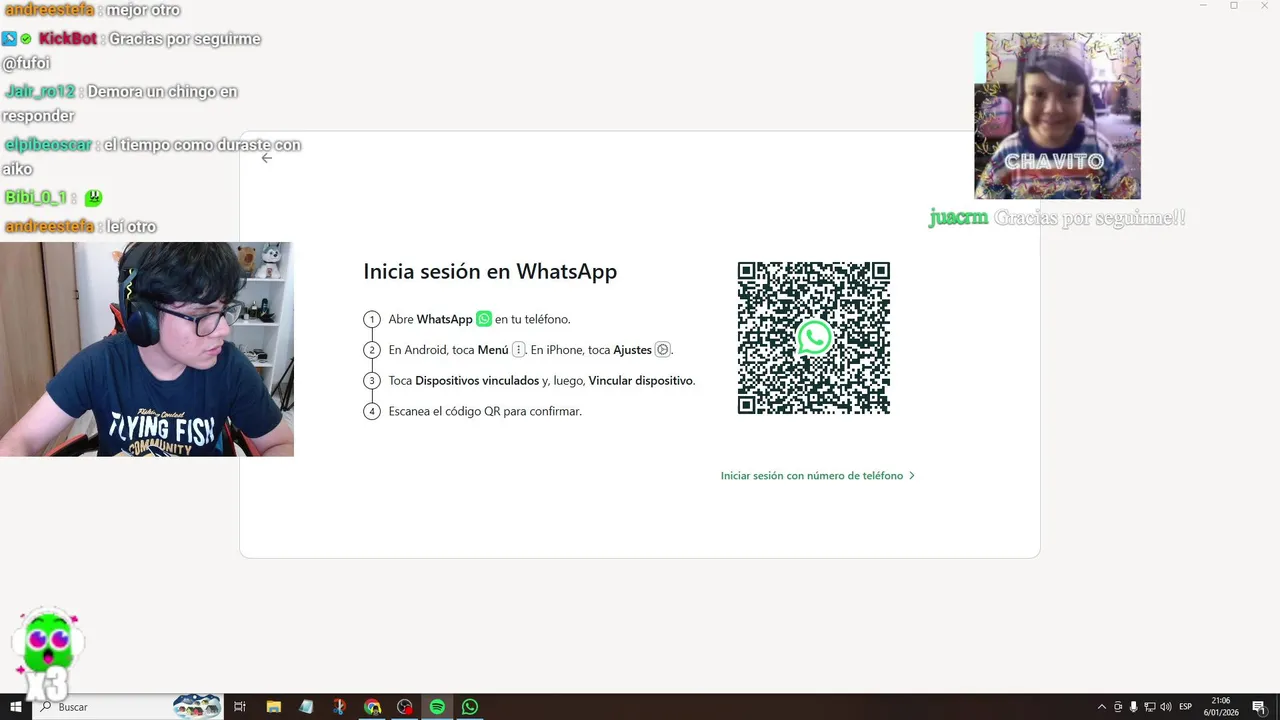The width and height of the screenshot is (1280, 720).
Task: Expand the hidden system tray icons chevron
Action: [1102, 707]
